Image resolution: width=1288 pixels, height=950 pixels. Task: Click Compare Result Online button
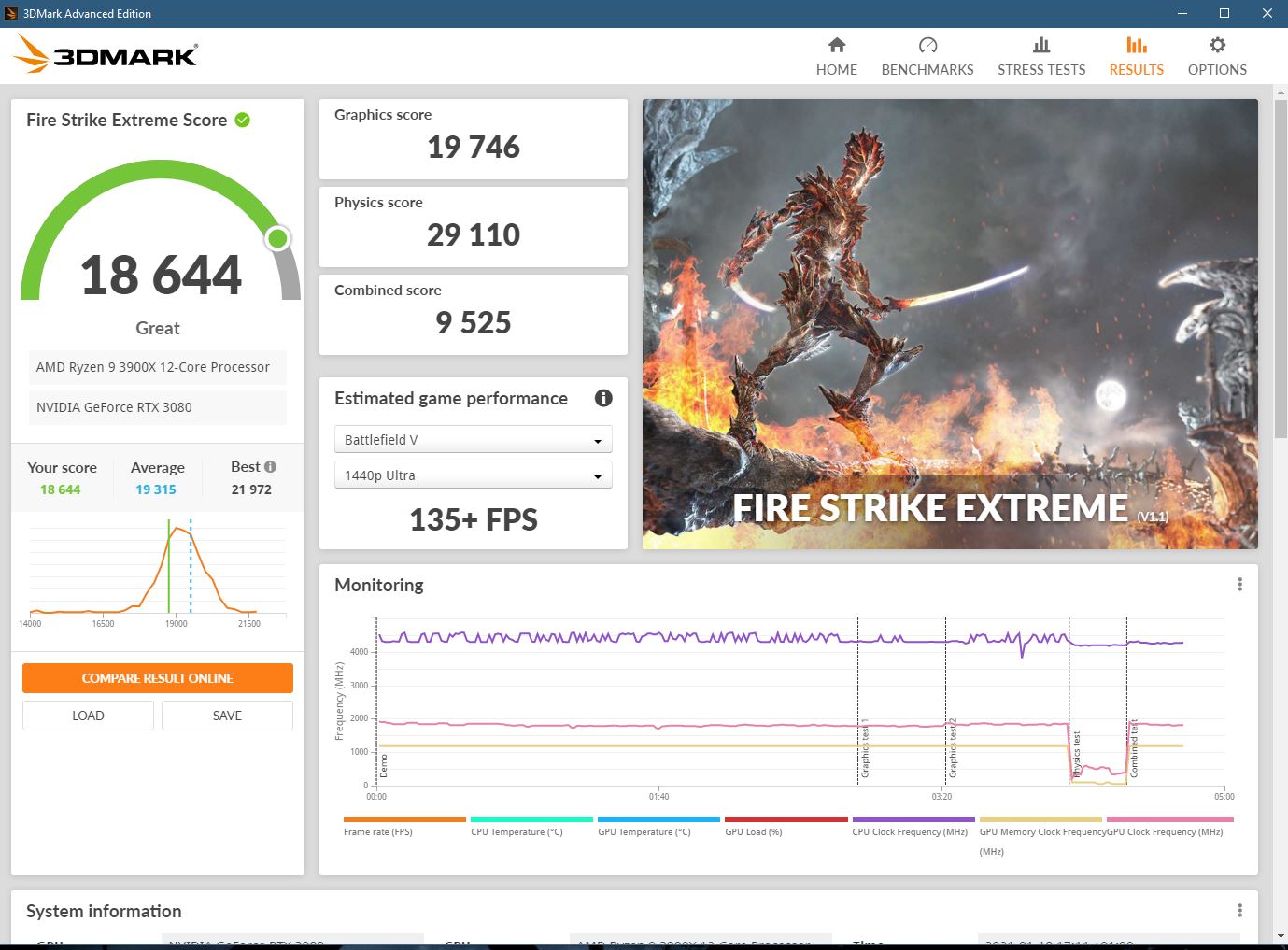[x=158, y=678]
